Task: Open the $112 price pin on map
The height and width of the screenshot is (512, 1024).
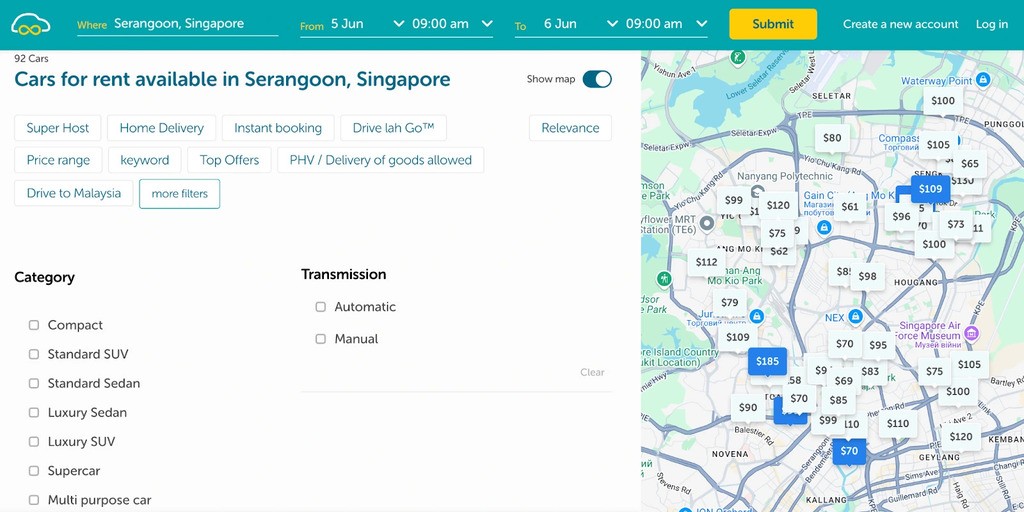Action: [x=706, y=262]
